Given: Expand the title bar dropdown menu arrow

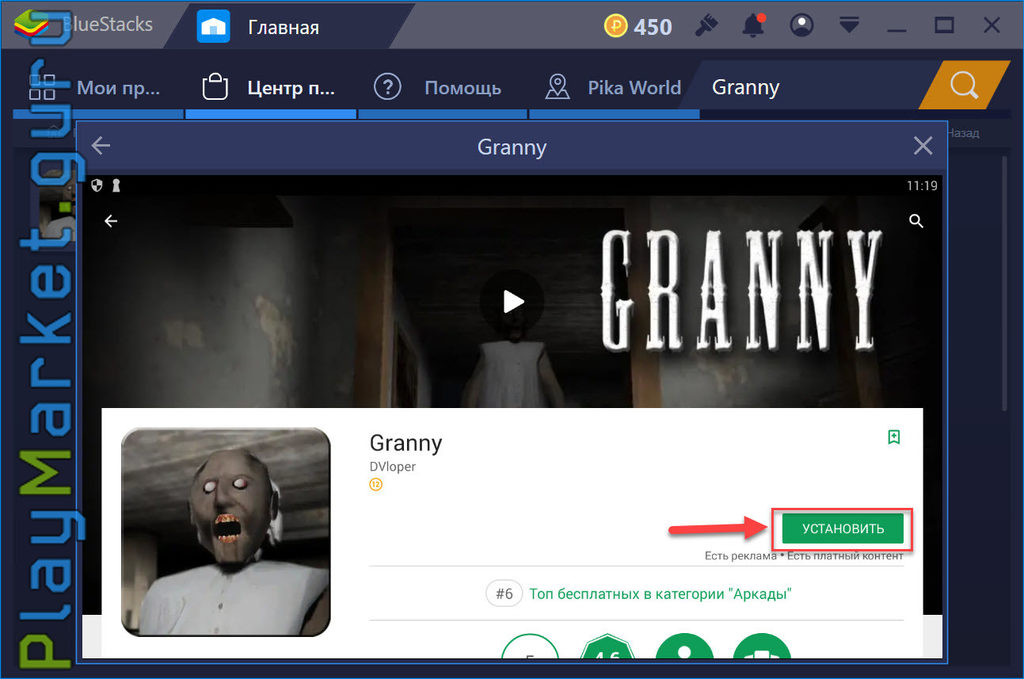Looking at the screenshot, I should (849, 25).
